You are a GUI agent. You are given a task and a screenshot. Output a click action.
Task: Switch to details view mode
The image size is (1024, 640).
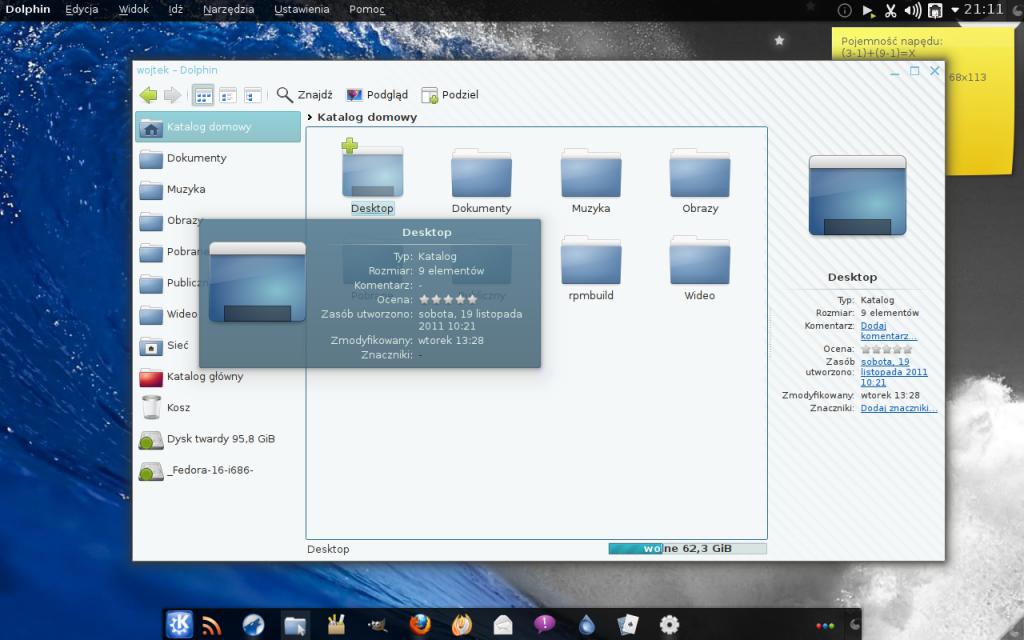coord(228,96)
